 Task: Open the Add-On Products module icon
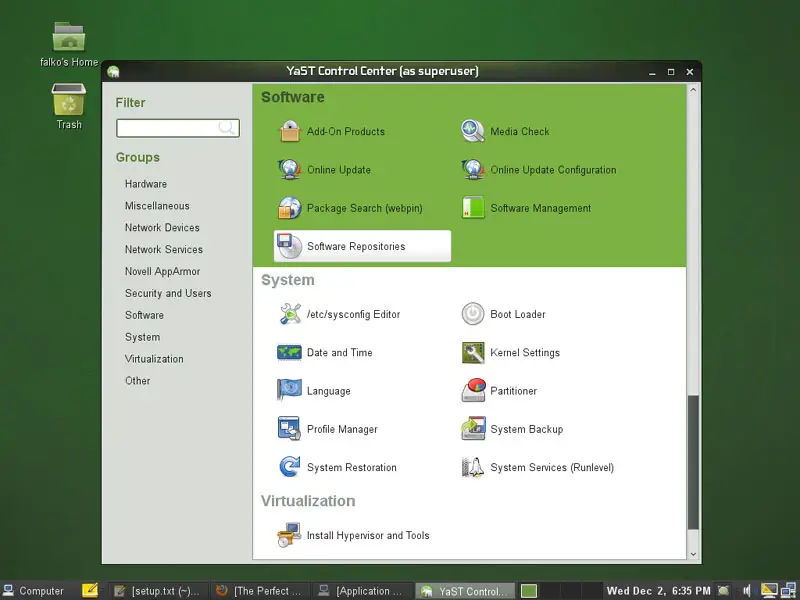(289, 131)
